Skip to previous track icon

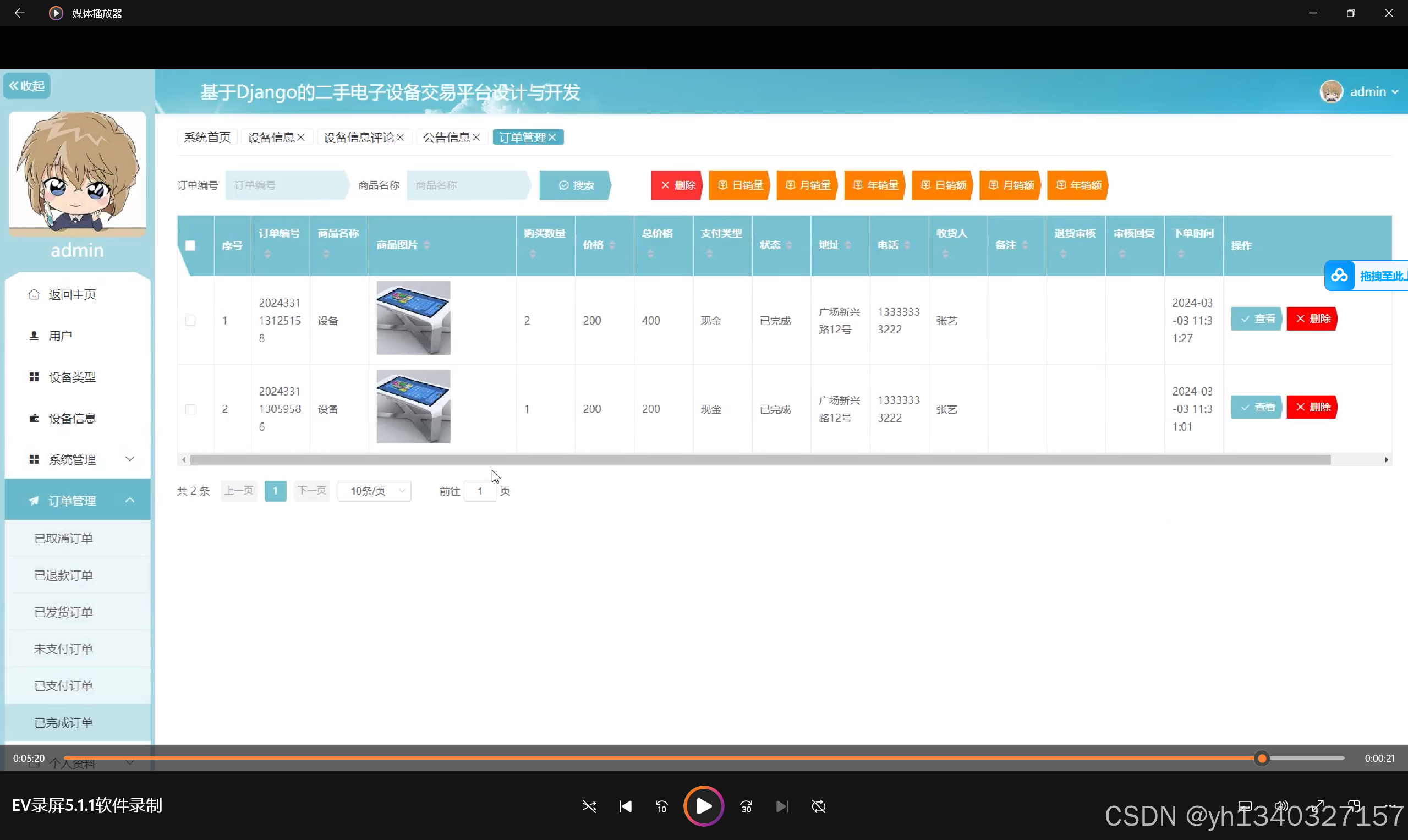[626, 806]
